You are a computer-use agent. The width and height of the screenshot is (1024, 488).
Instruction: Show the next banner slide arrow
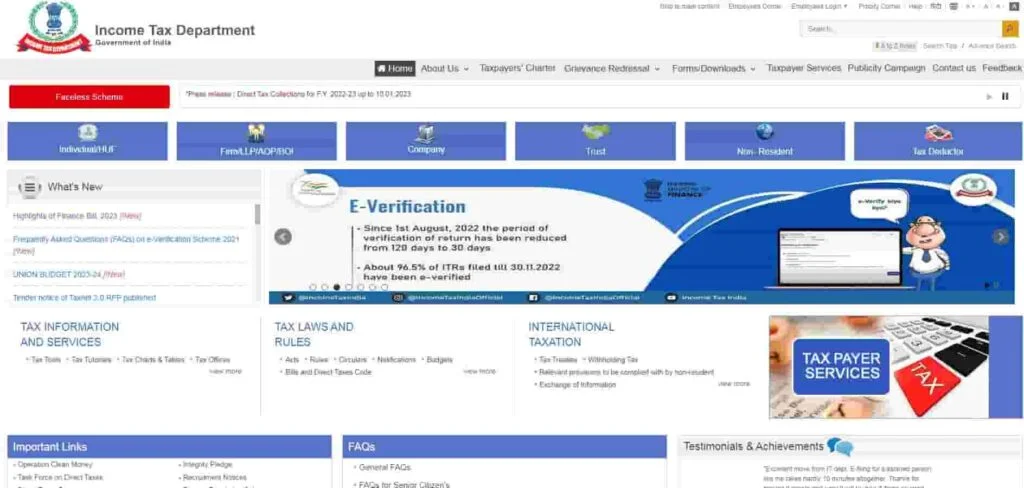pos(1000,236)
